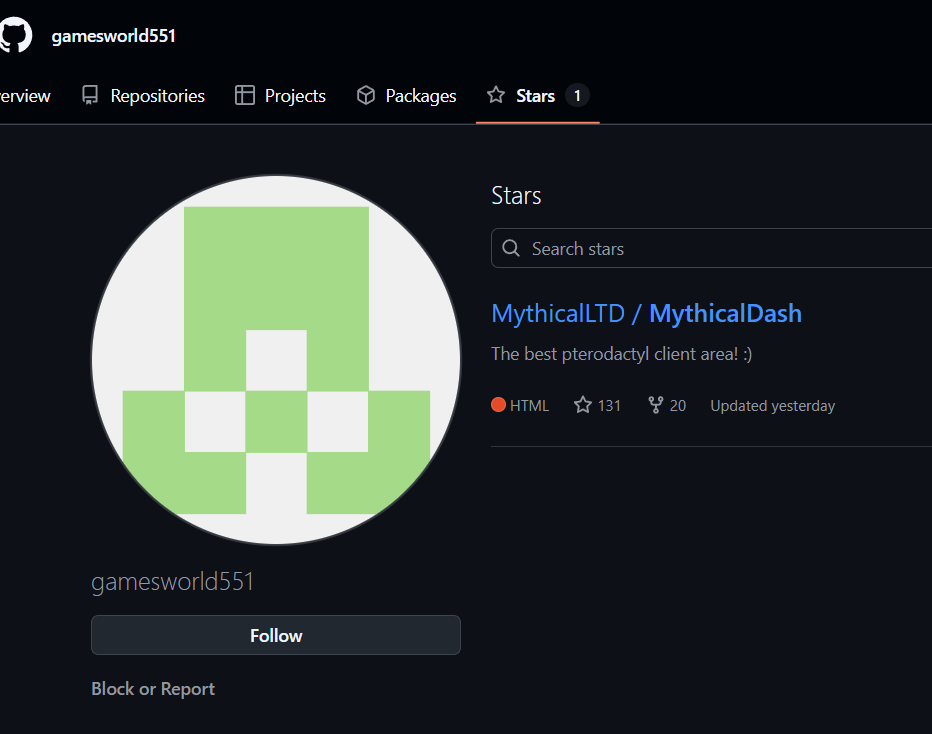Open the MythicalDash repository link
Screen dimensions: 932x734
(x=724, y=313)
